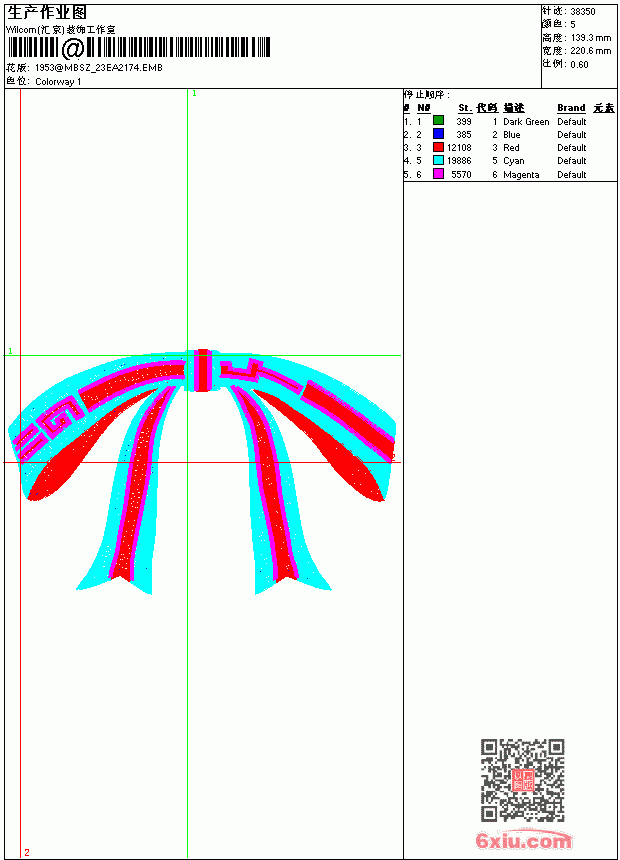620x860 pixels.
Task: Click the red center knot of the bow
Action: pyautogui.click(x=204, y=370)
